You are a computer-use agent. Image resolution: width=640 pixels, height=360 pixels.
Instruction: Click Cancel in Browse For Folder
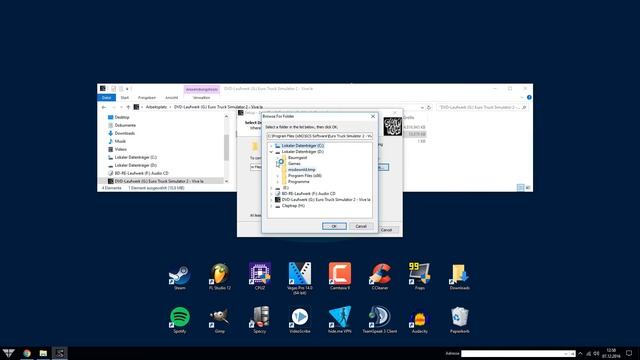coord(361,226)
